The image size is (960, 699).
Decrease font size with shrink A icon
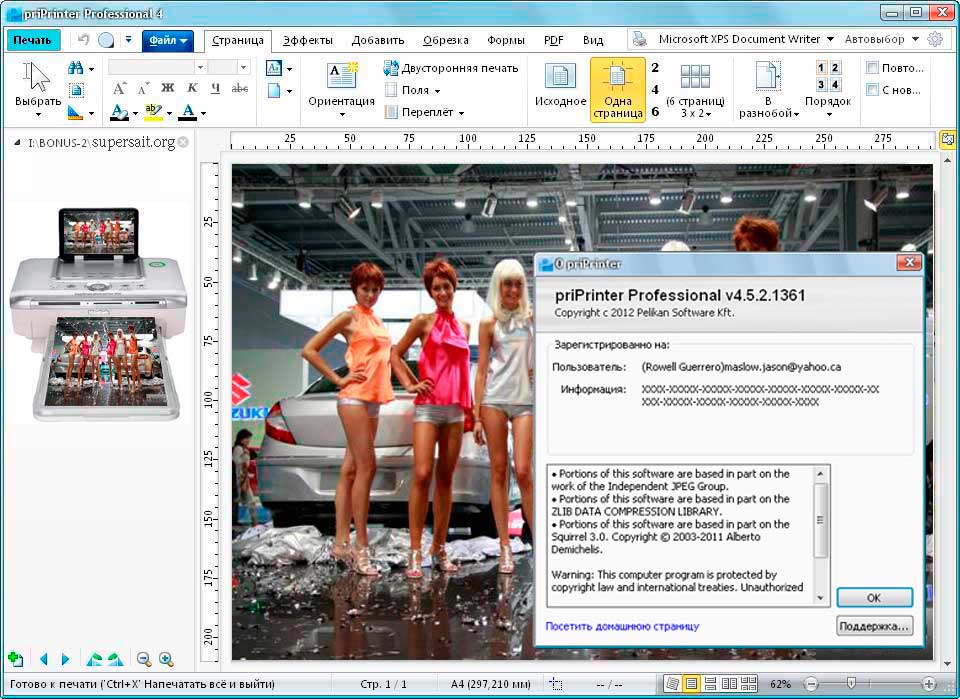tap(143, 89)
